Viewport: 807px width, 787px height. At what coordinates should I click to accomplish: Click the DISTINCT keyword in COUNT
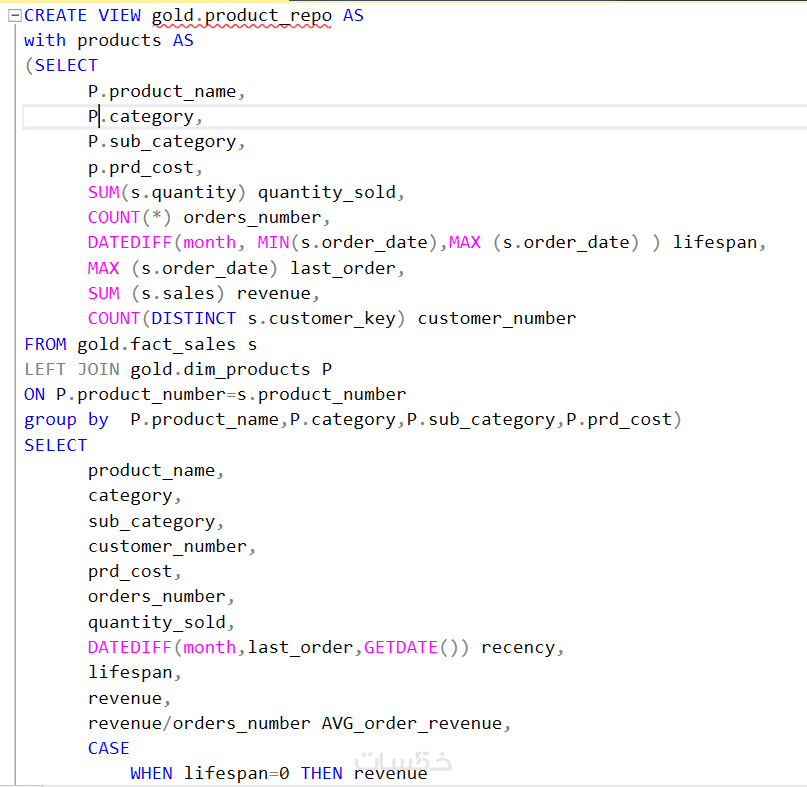194,319
